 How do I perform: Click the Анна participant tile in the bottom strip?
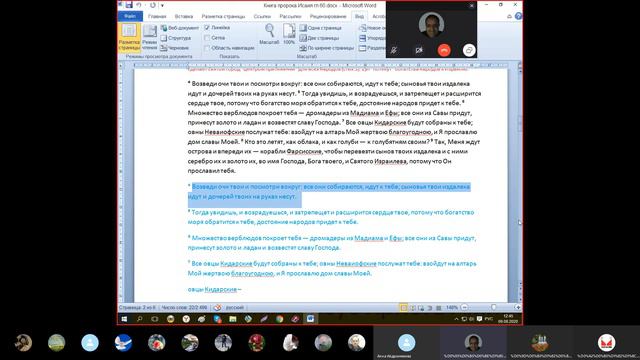click(407, 342)
